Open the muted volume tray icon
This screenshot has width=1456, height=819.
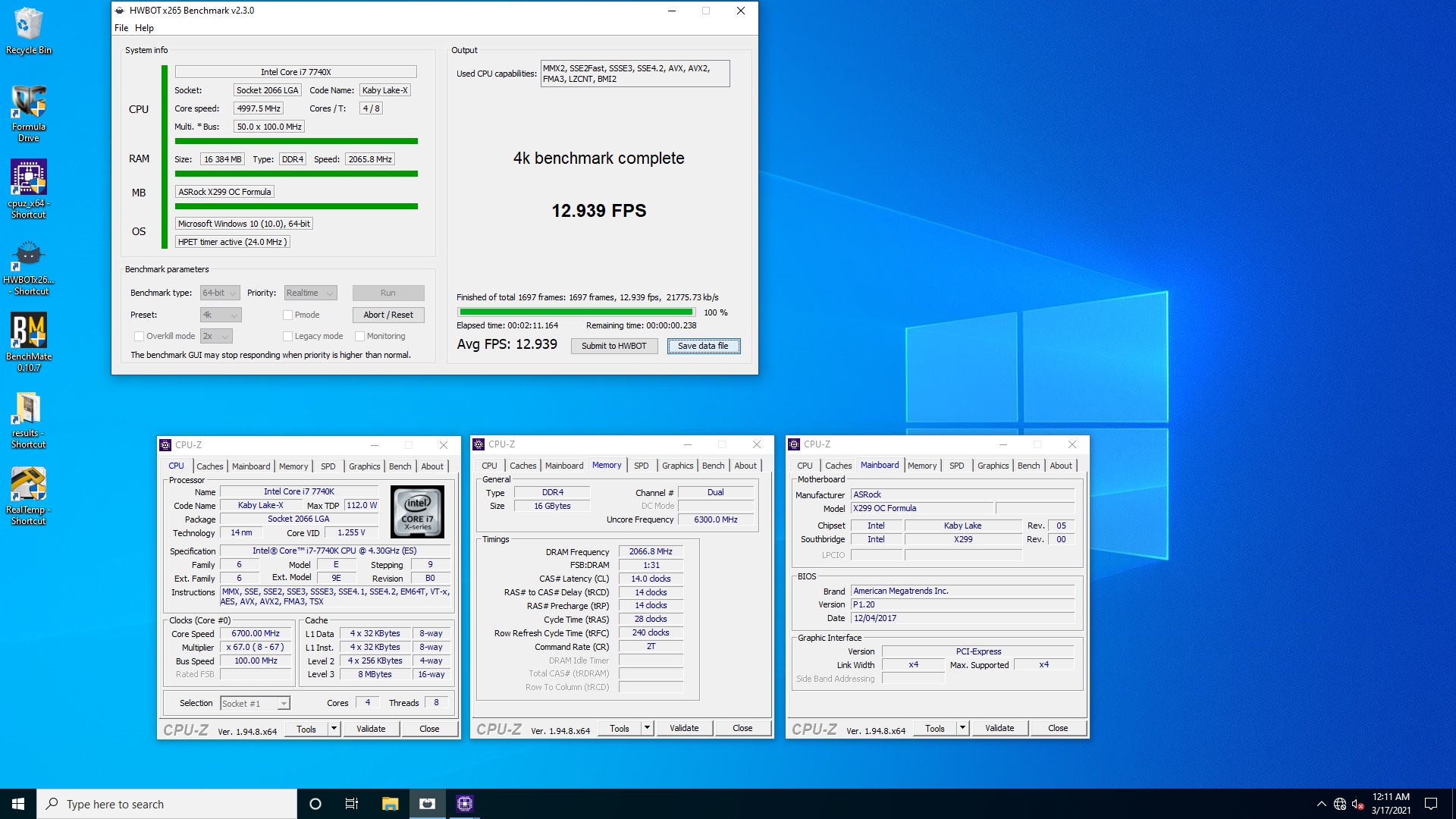point(1357,804)
